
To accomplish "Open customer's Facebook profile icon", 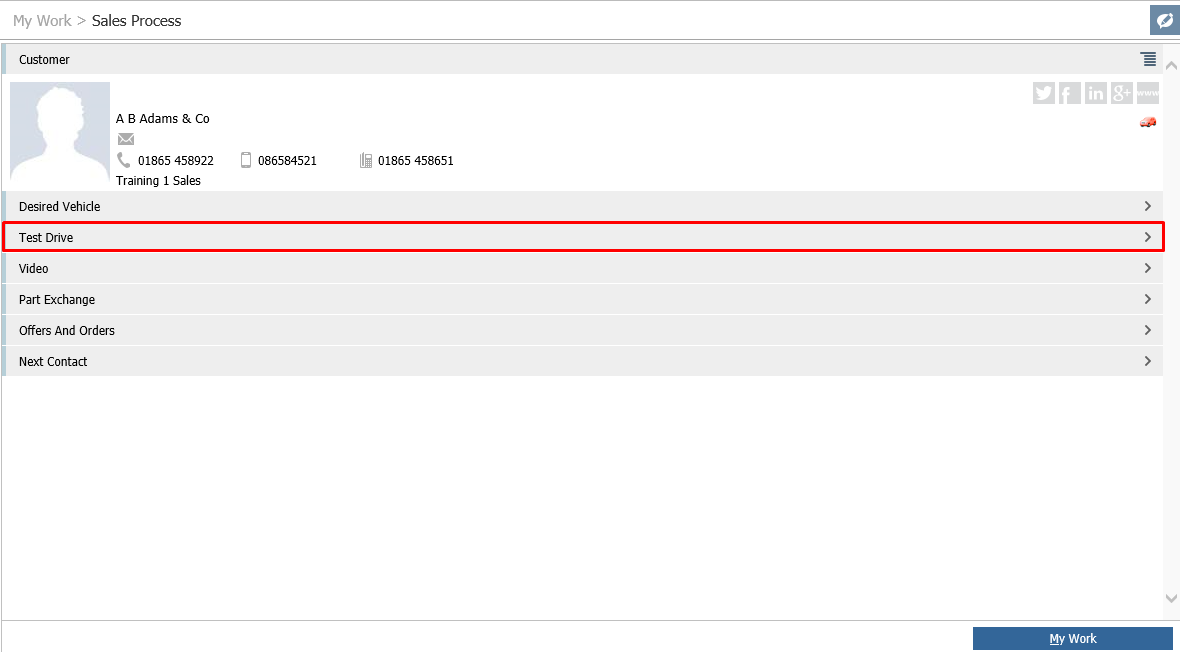I will point(1070,93).
